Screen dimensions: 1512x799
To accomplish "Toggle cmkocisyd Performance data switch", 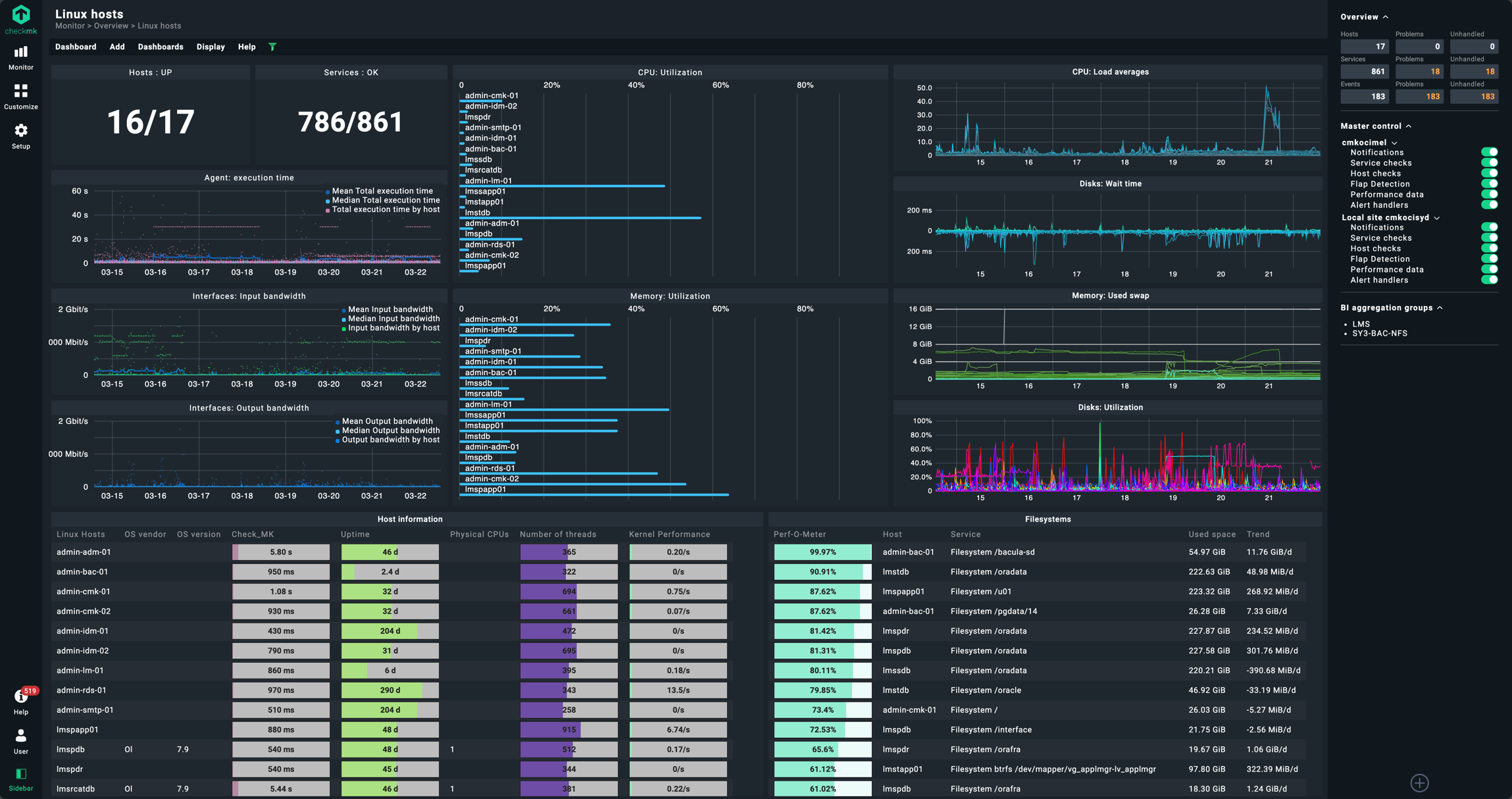I will pyautogui.click(x=1489, y=269).
